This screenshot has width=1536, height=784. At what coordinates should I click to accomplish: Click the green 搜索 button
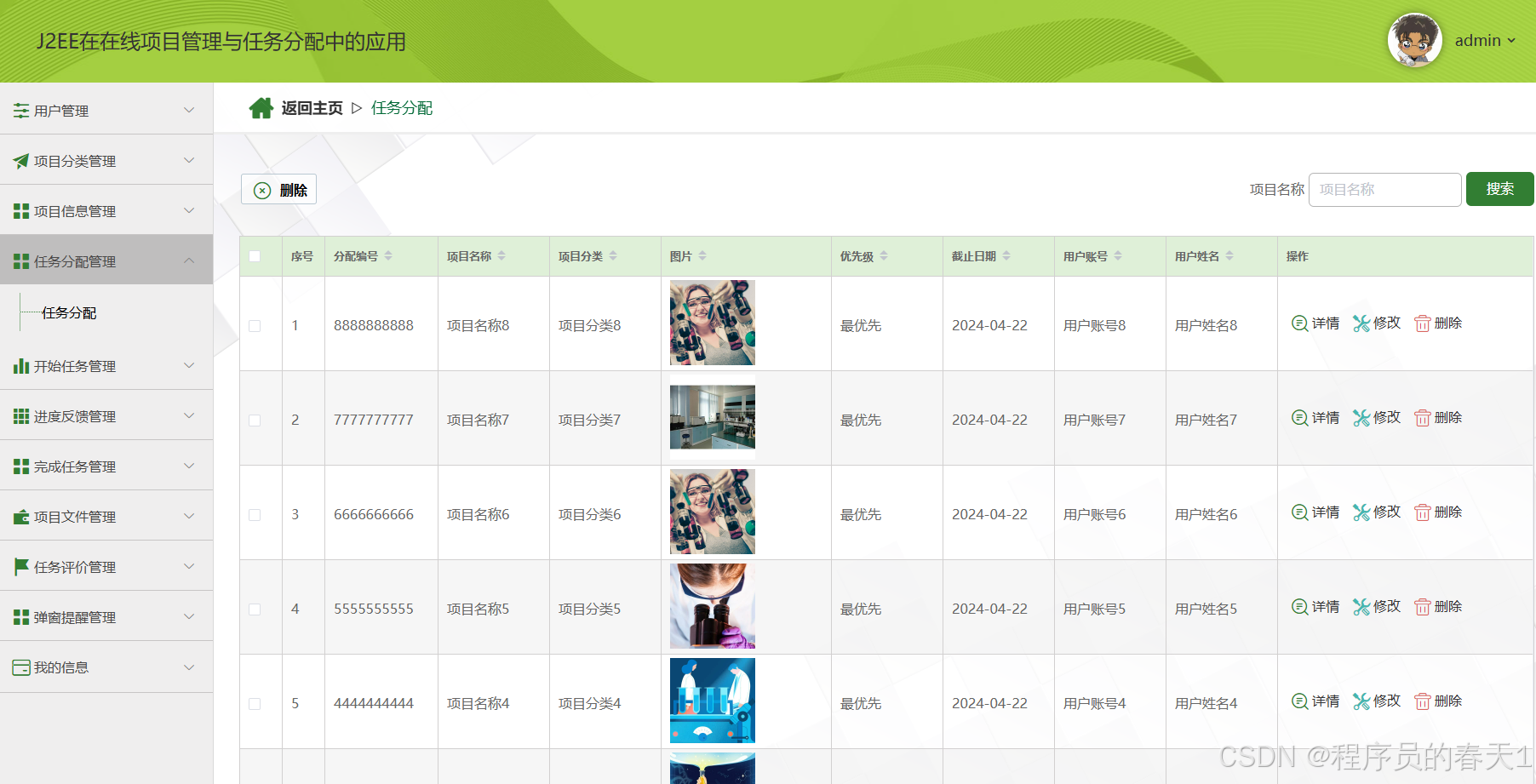(1499, 189)
